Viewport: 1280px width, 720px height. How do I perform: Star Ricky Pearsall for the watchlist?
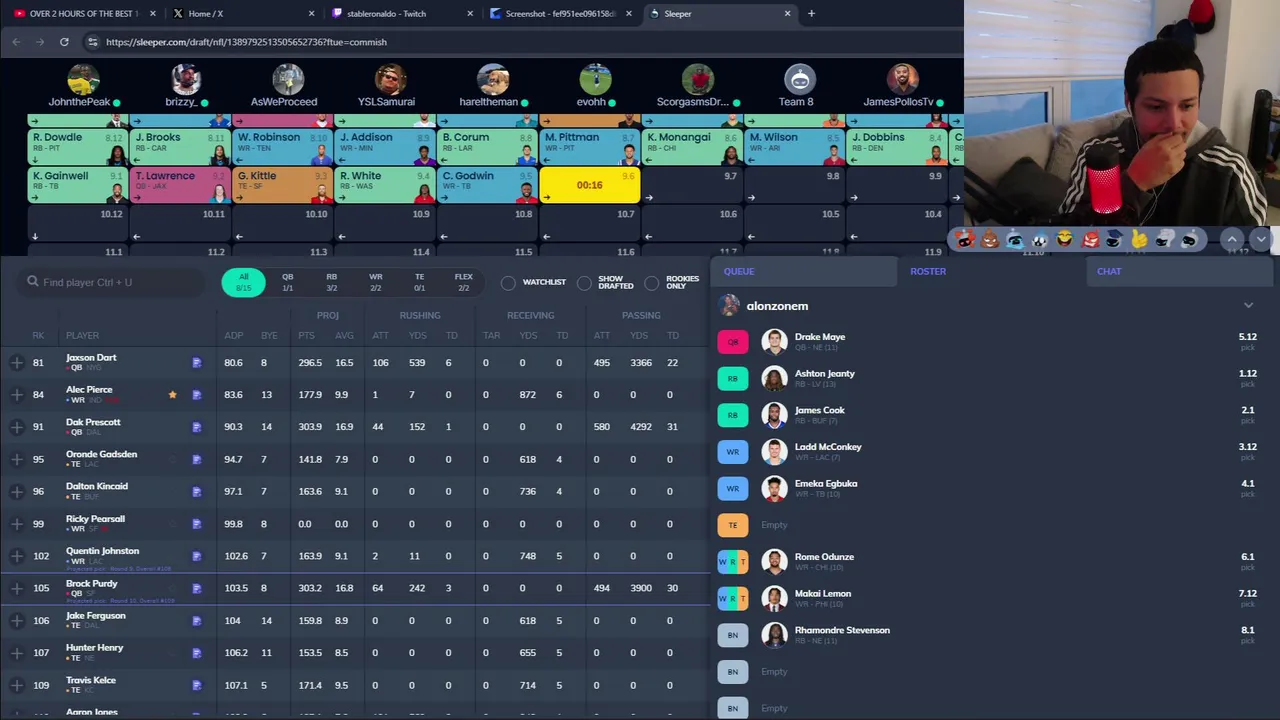click(172, 524)
